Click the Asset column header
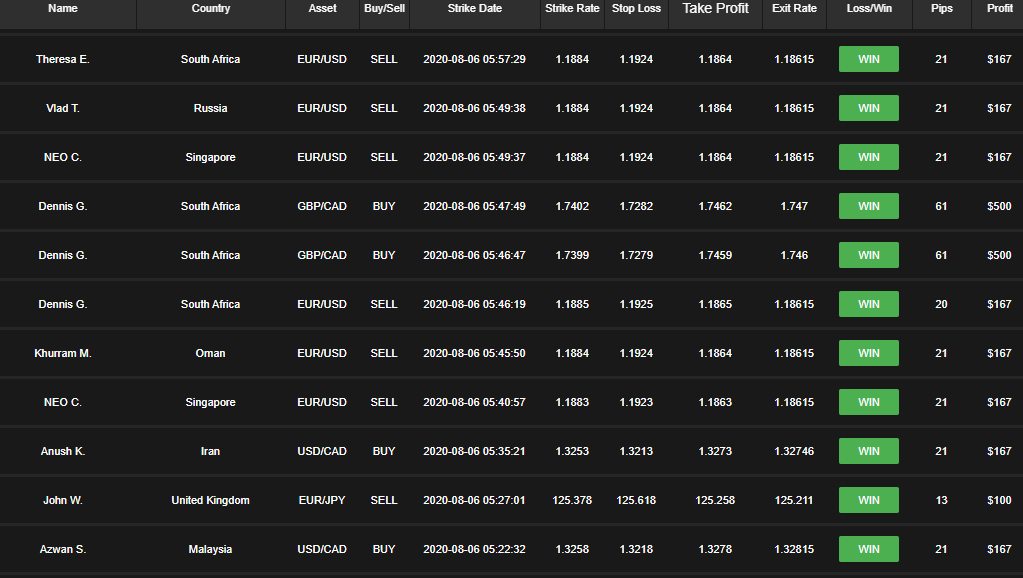Screen dimensions: 1023x578 322,8
